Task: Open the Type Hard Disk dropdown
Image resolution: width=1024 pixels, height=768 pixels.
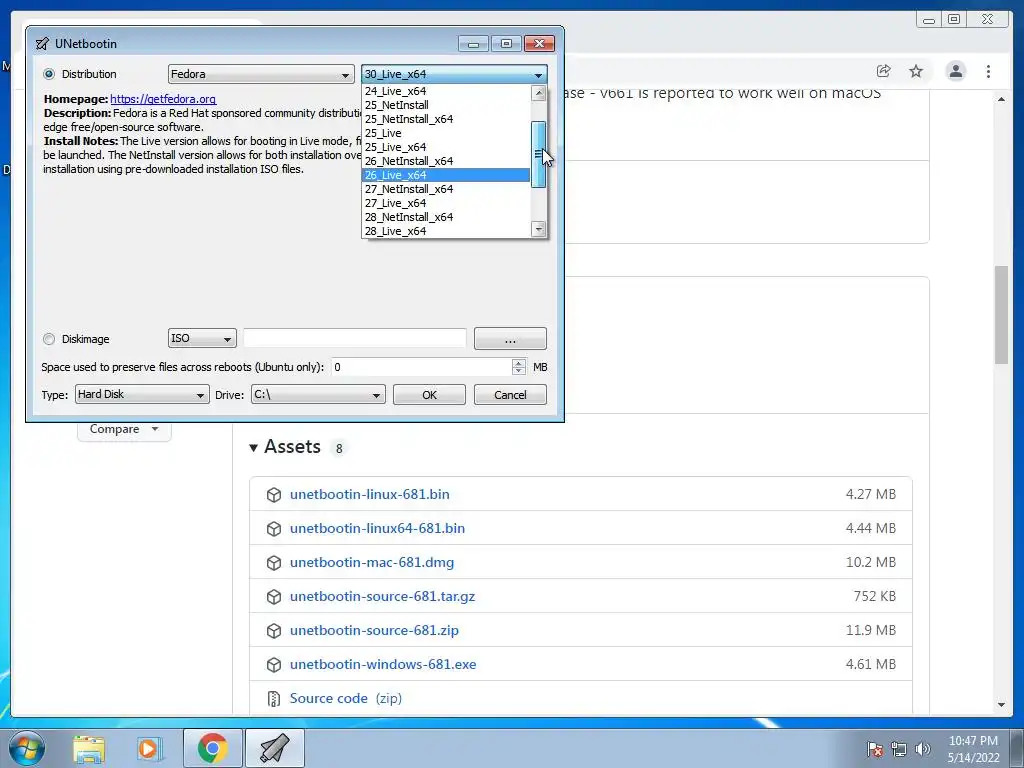Action: (x=142, y=394)
